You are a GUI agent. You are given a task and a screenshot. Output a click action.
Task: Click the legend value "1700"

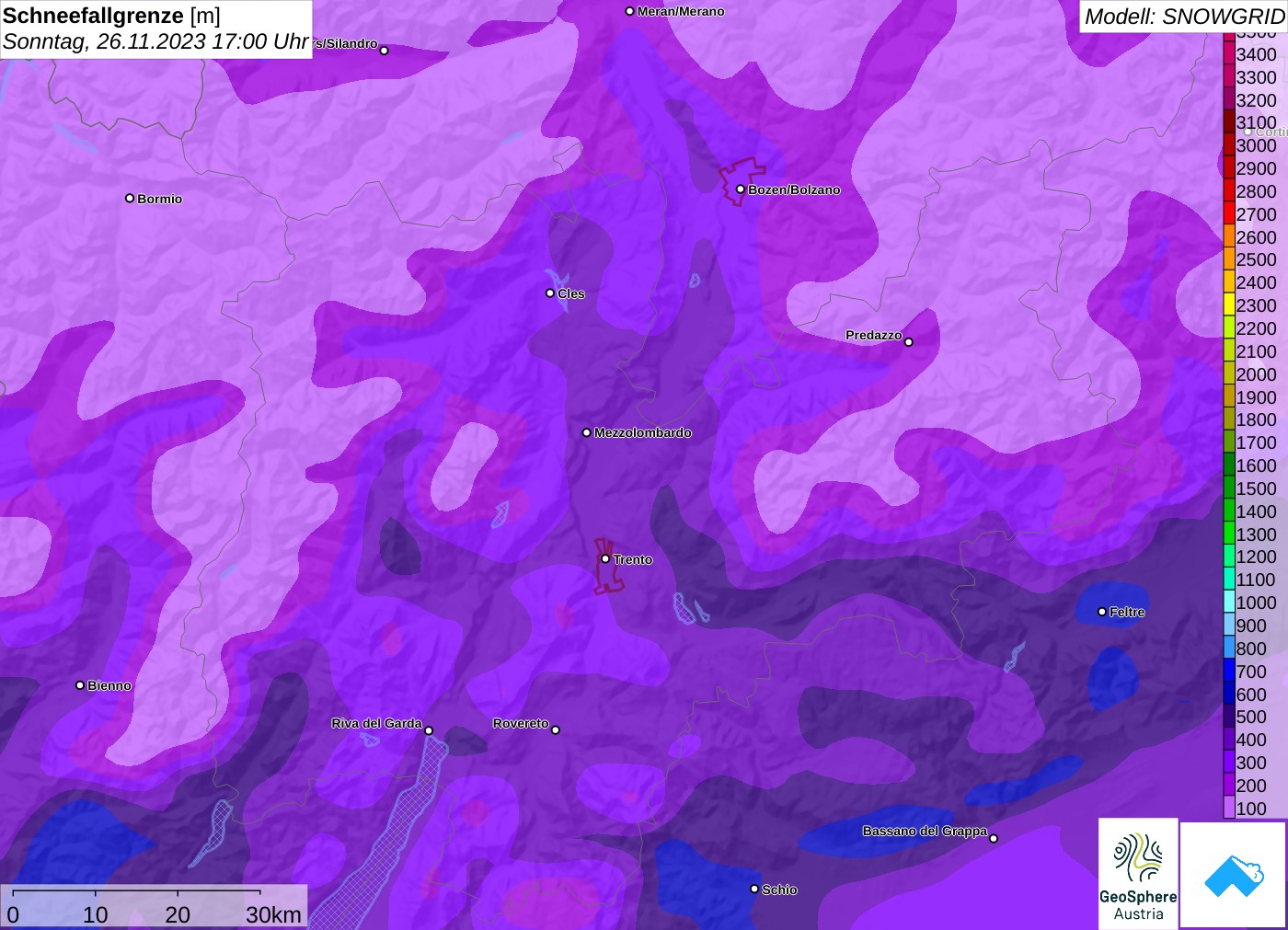coord(1256,442)
